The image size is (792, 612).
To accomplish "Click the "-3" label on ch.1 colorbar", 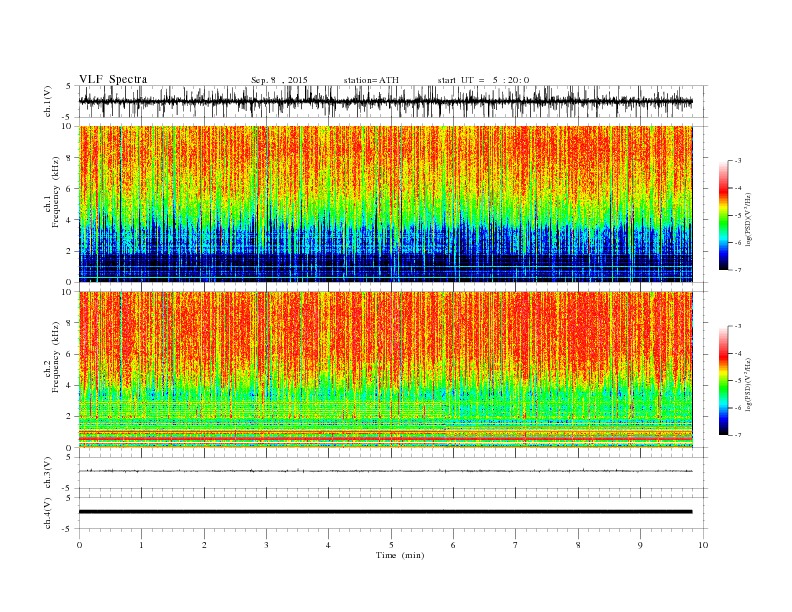I will pyautogui.click(x=738, y=161).
